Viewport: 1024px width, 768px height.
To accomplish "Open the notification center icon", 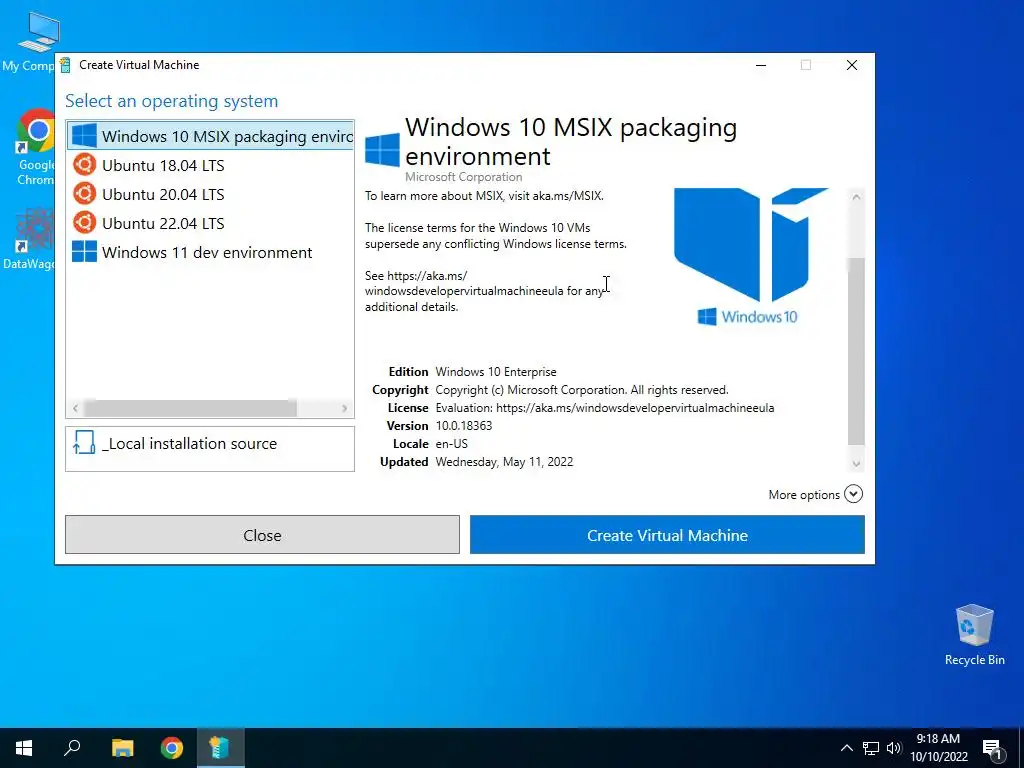I will pos(992,748).
